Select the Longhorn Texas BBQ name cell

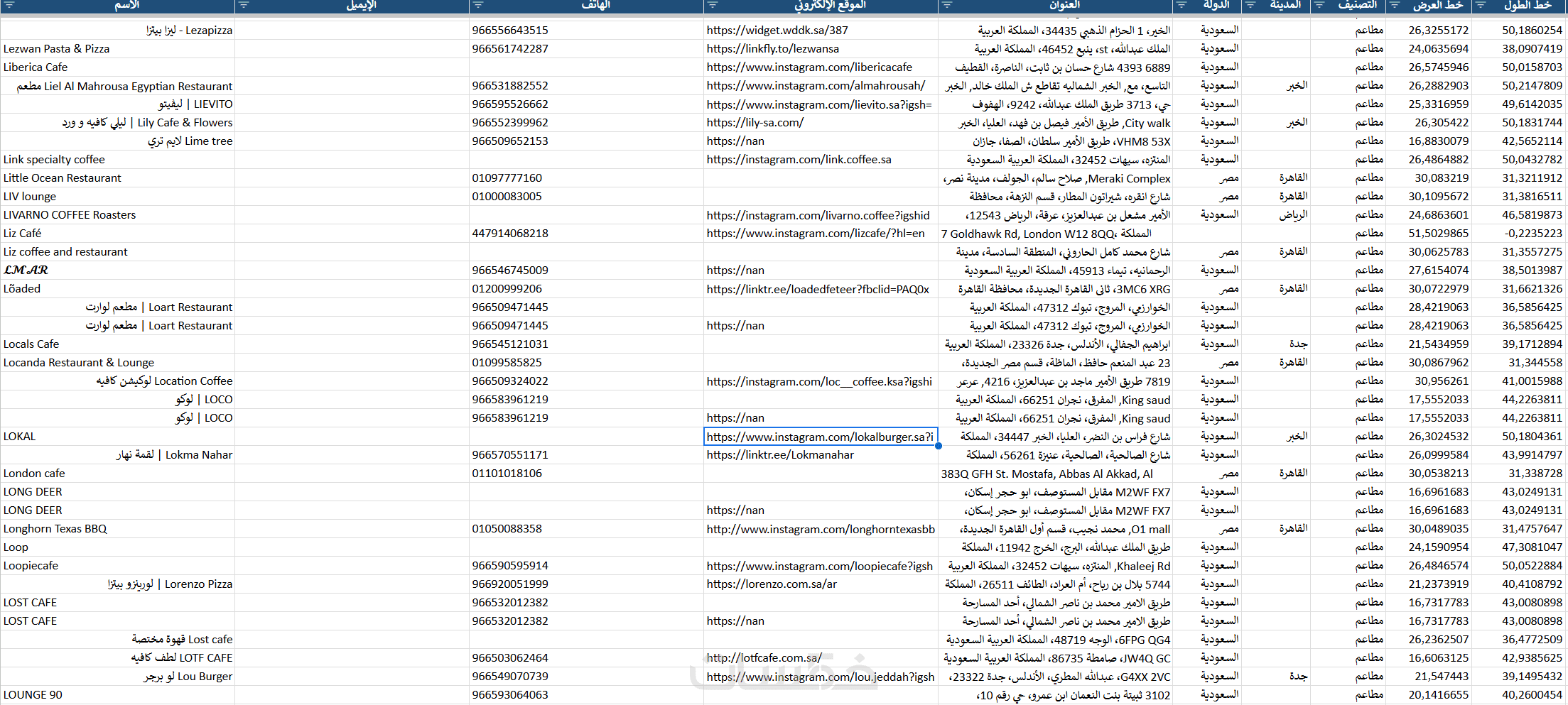tap(118, 529)
